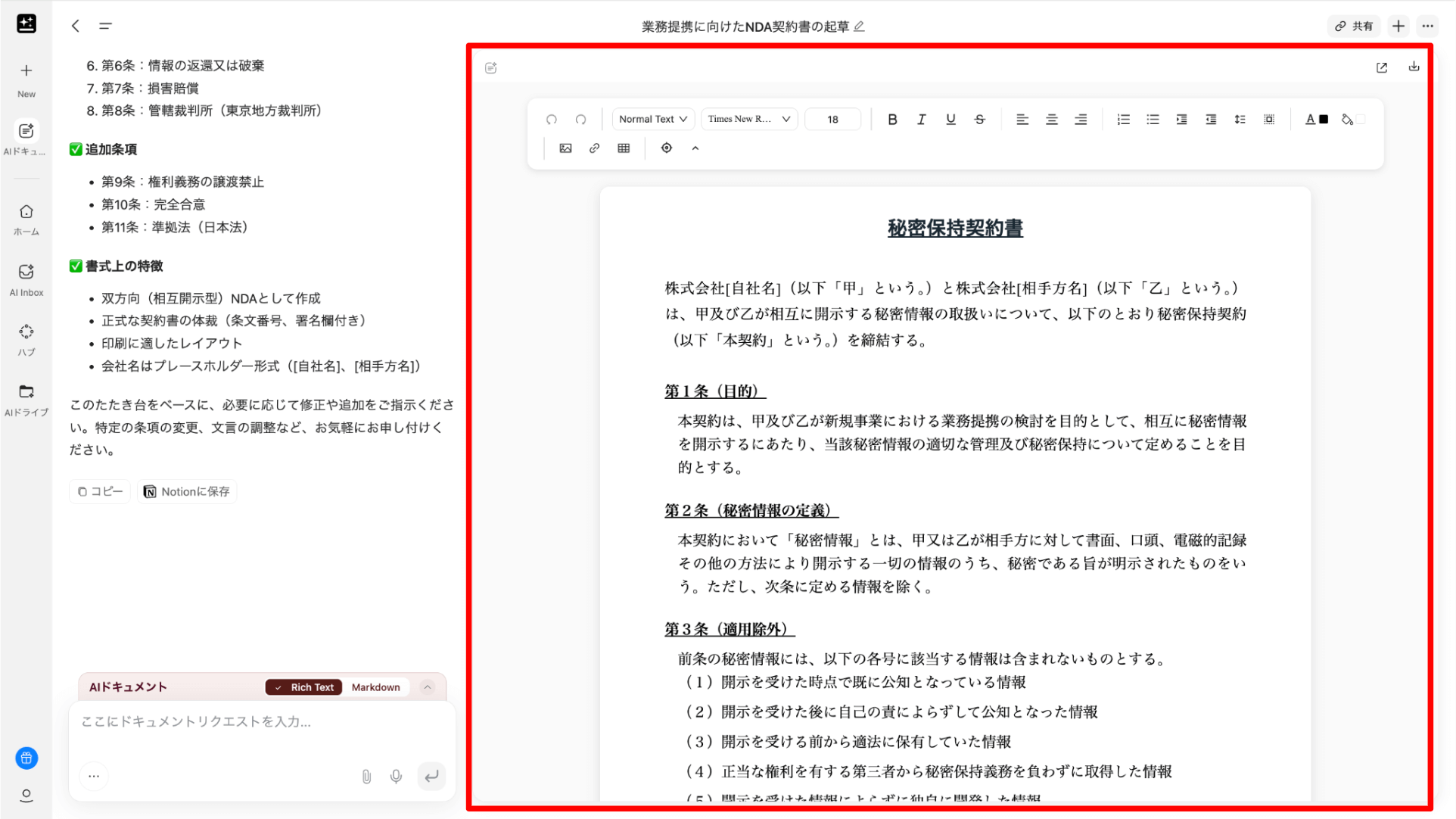The width and height of the screenshot is (1456, 819).
Task: Open the Times New Roman font dropdown
Action: click(748, 120)
